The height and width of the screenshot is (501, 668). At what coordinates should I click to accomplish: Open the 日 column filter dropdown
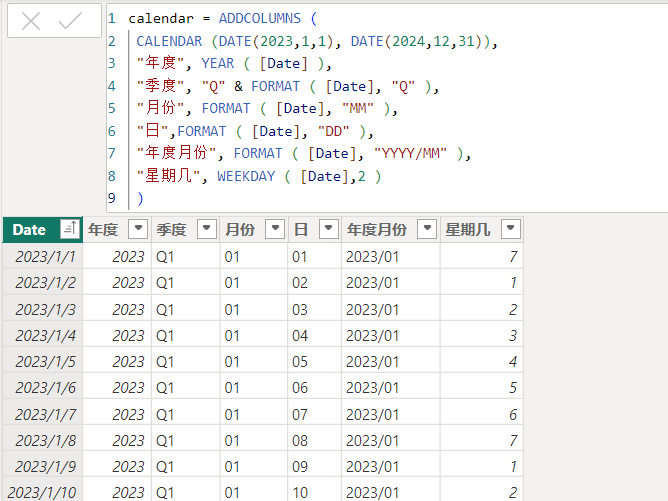point(328,229)
